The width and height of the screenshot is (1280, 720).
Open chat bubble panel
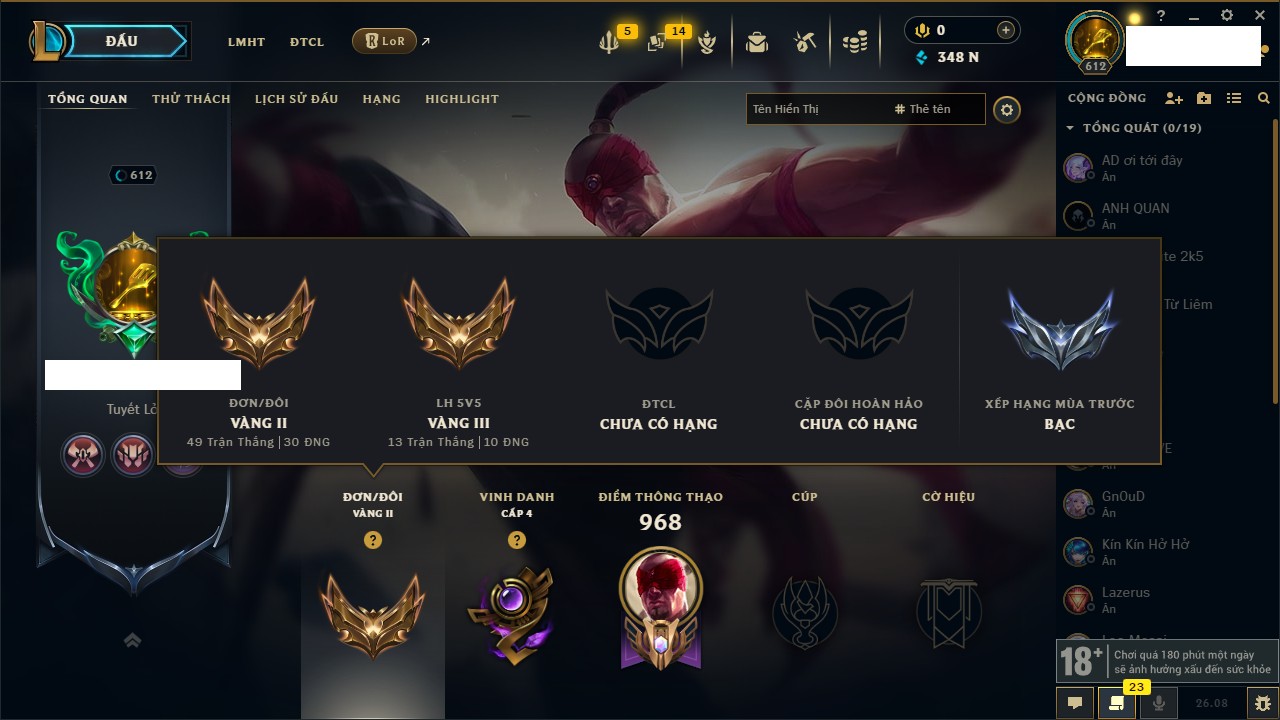point(1075,702)
